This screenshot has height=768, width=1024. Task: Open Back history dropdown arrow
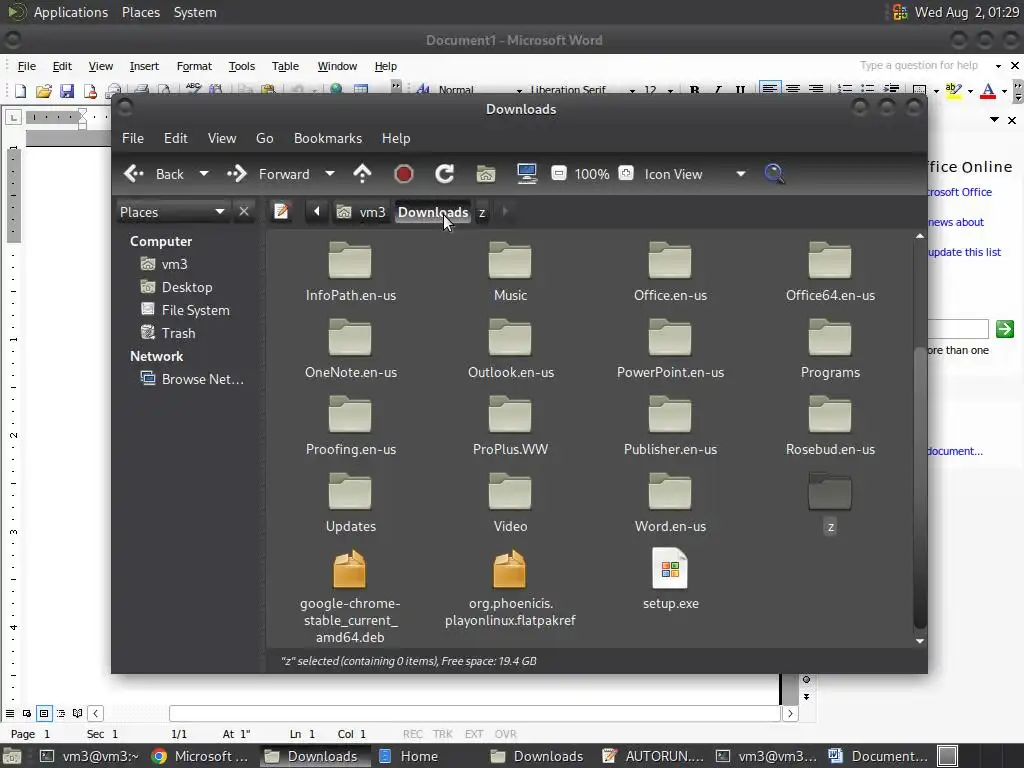pyautogui.click(x=204, y=174)
